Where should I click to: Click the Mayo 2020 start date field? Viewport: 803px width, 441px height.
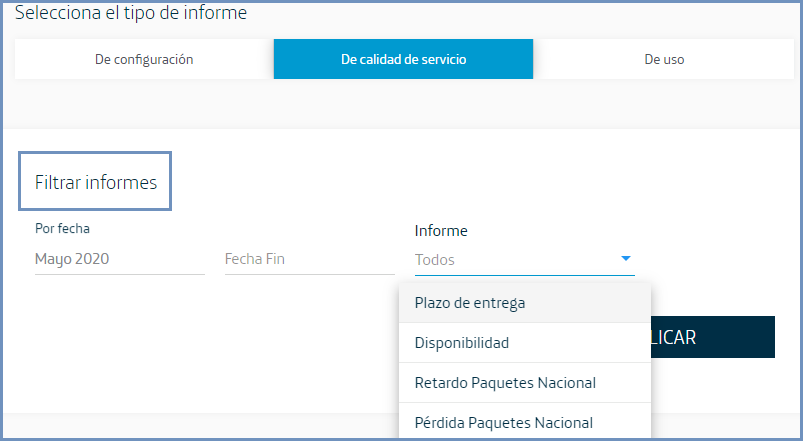tap(118, 260)
